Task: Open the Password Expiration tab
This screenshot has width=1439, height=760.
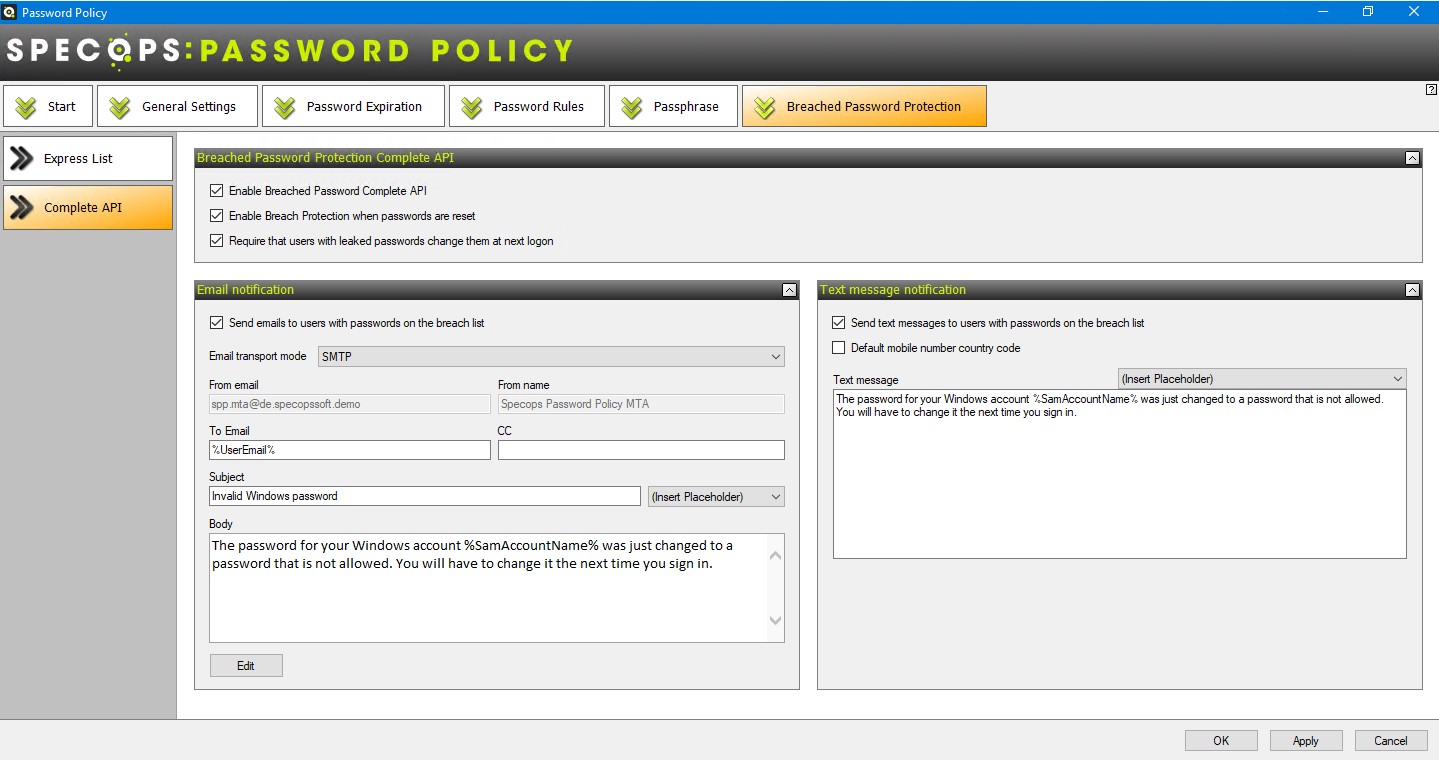Action: click(353, 106)
